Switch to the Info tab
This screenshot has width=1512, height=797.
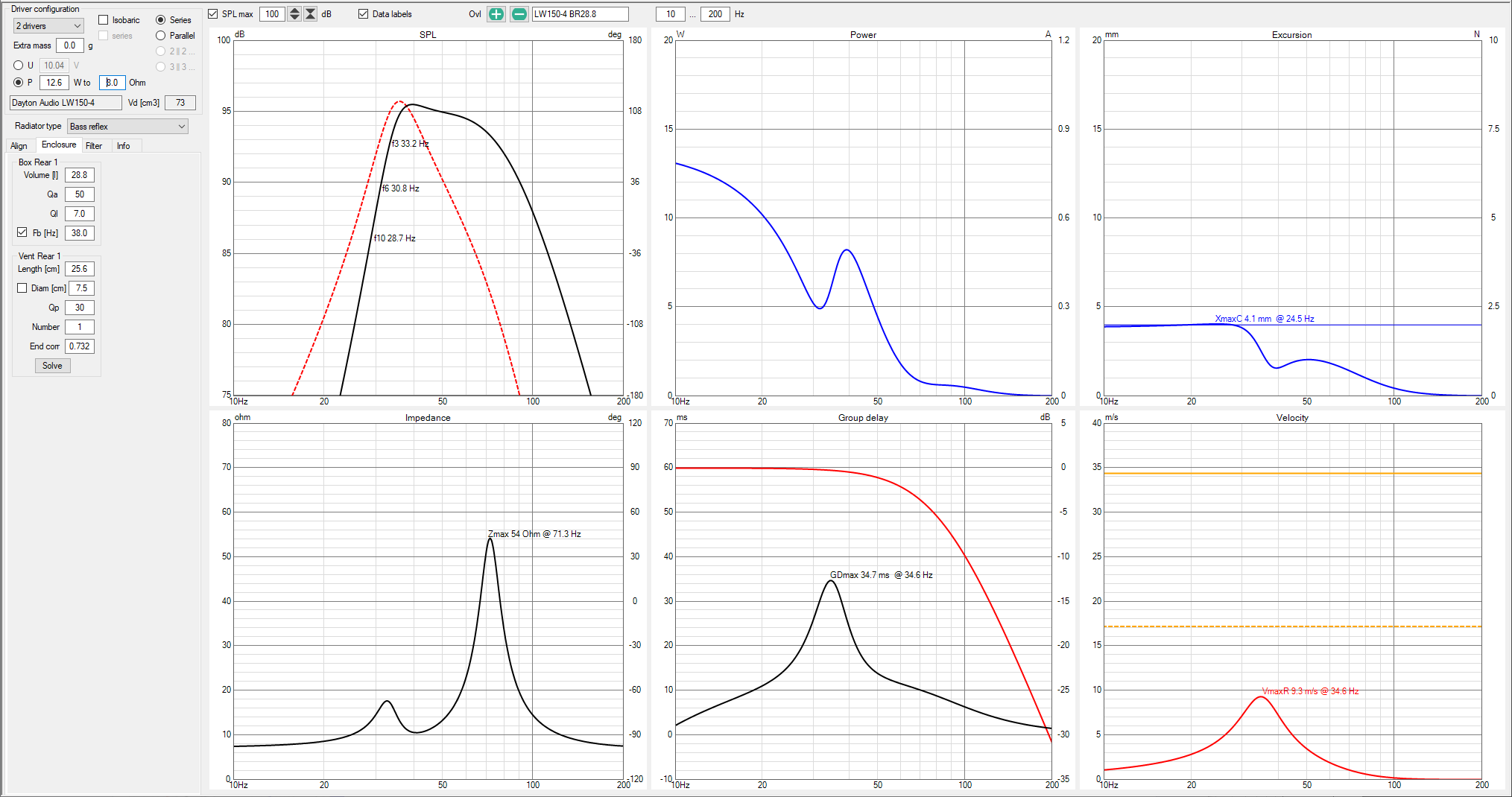pyautogui.click(x=124, y=146)
